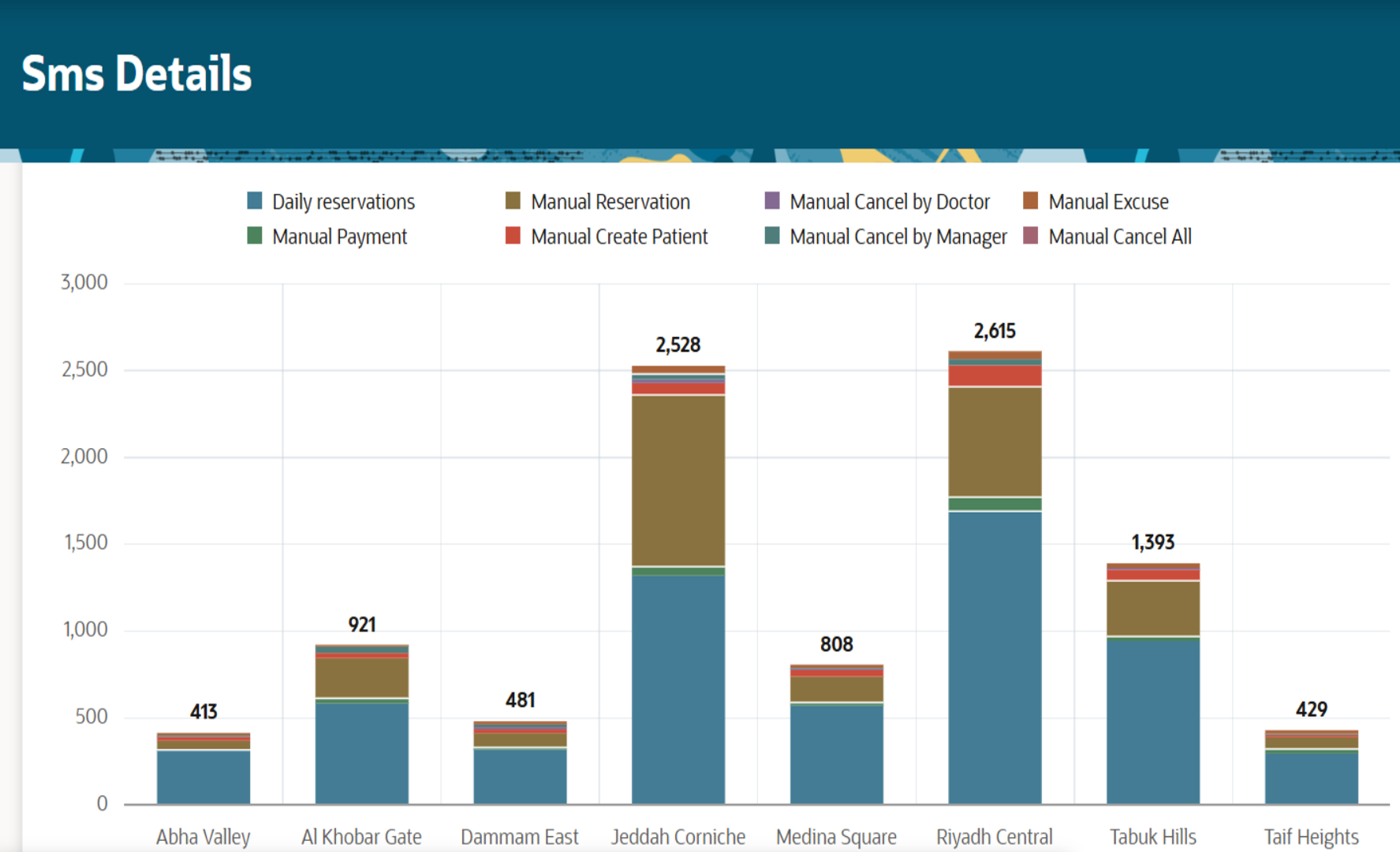Click the Manual Create Patient red swatch
This screenshot has height=852, width=1400.
point(513,235)
